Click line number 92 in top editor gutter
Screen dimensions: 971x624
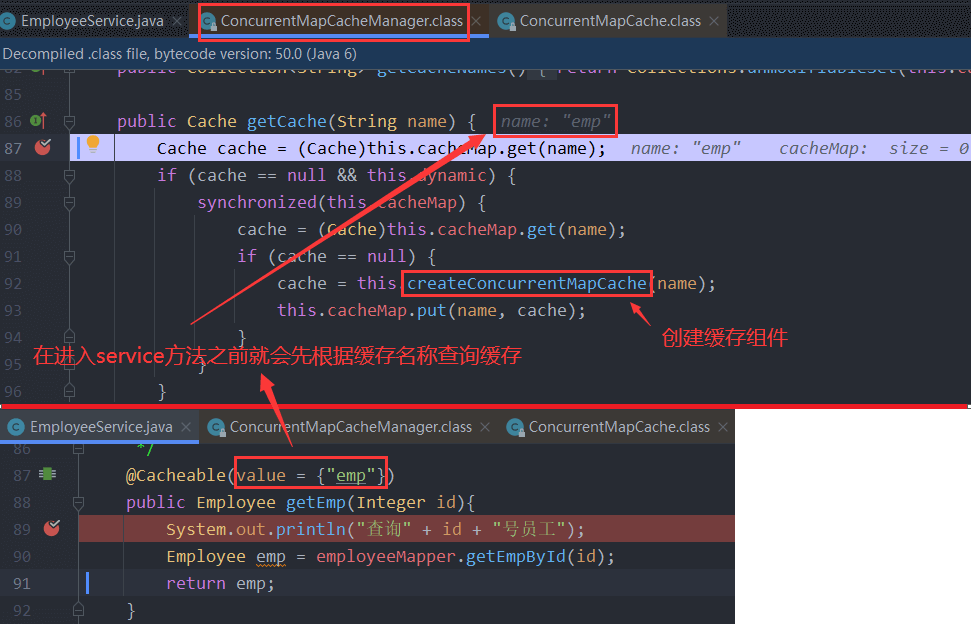13,284
